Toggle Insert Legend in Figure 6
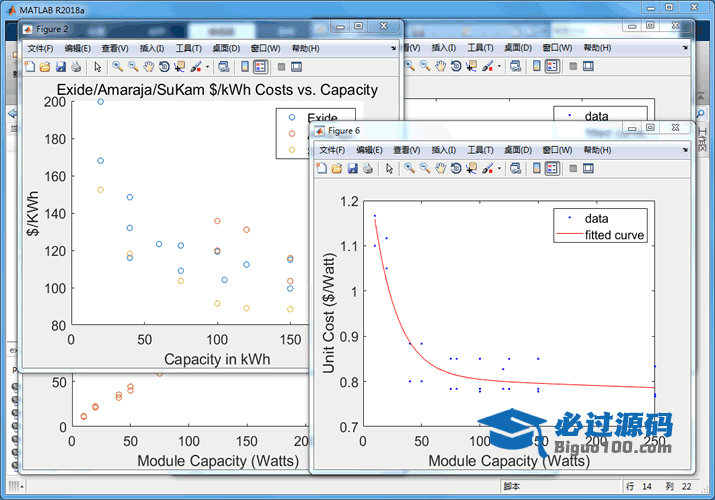This screenshot has width=715, height=500. click(x=552, y=169)
